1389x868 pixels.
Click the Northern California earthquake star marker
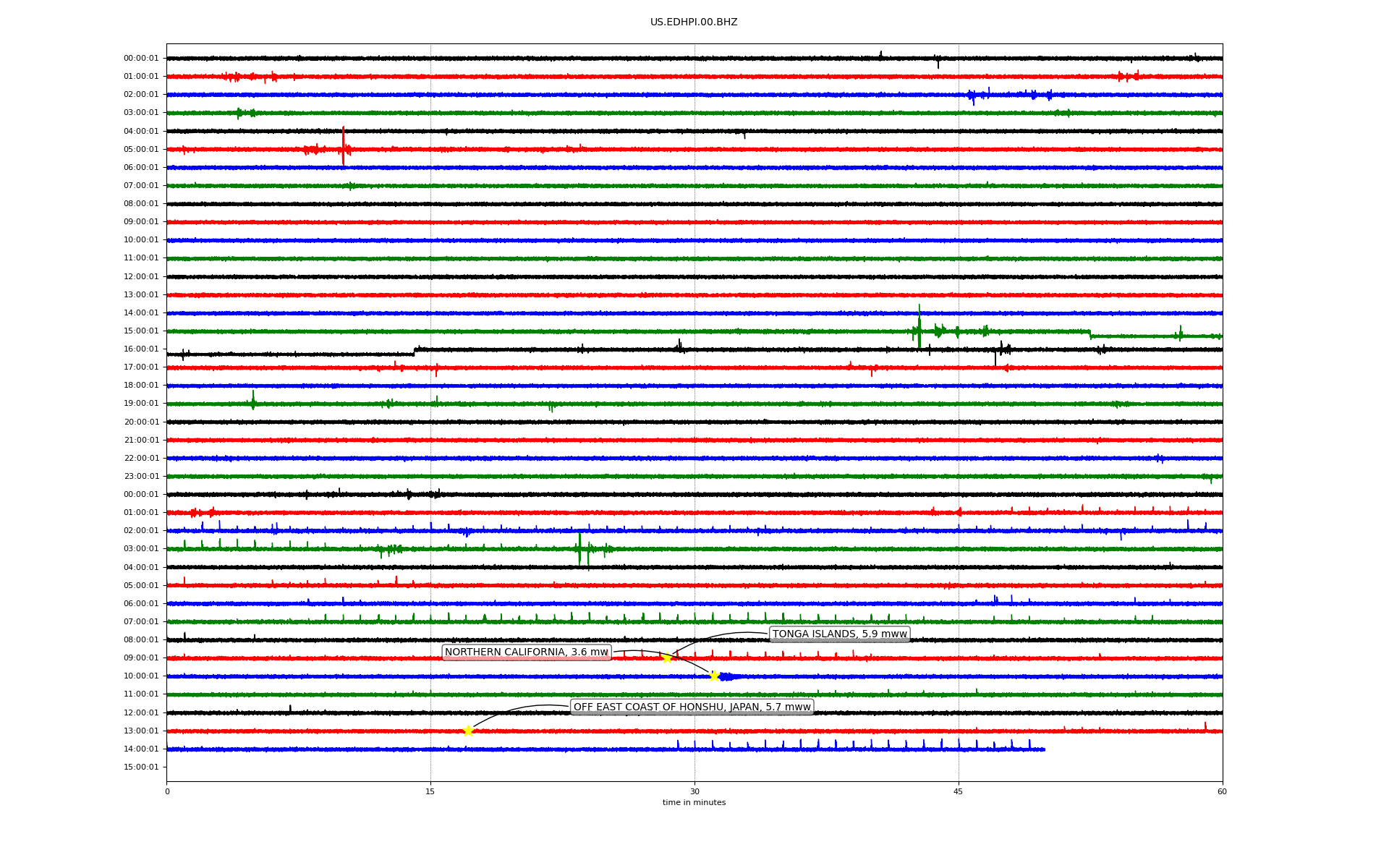point(714,676)
